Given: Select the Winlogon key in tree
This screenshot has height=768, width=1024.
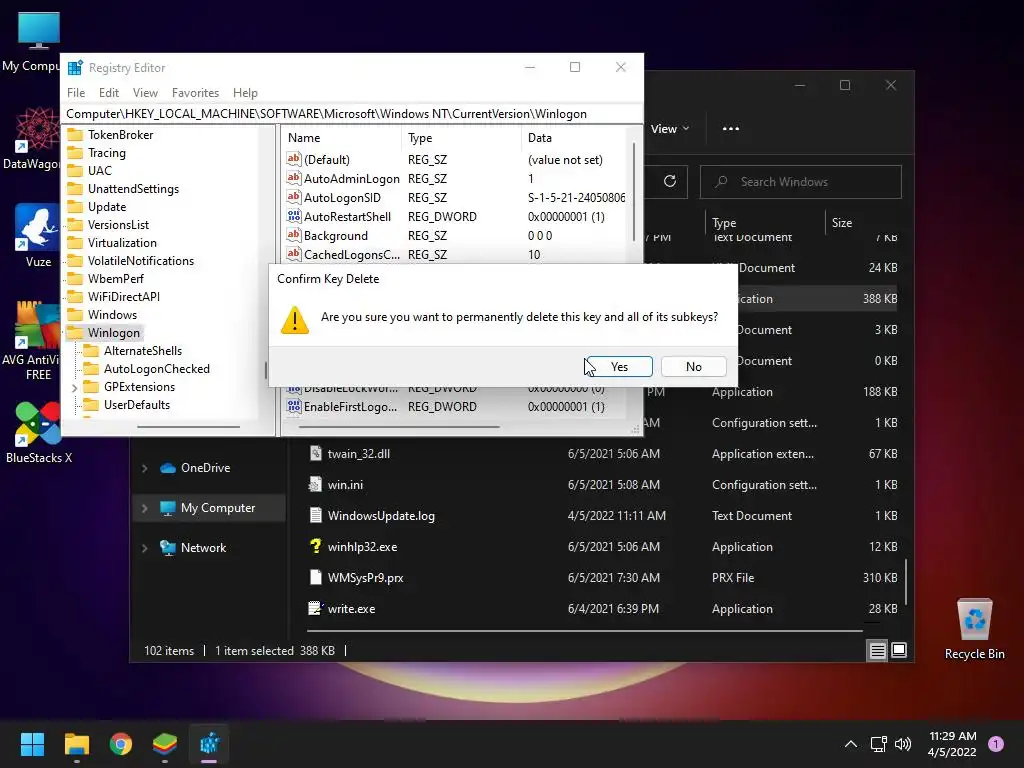Looking at the screenshot, I should coord(114,333).
